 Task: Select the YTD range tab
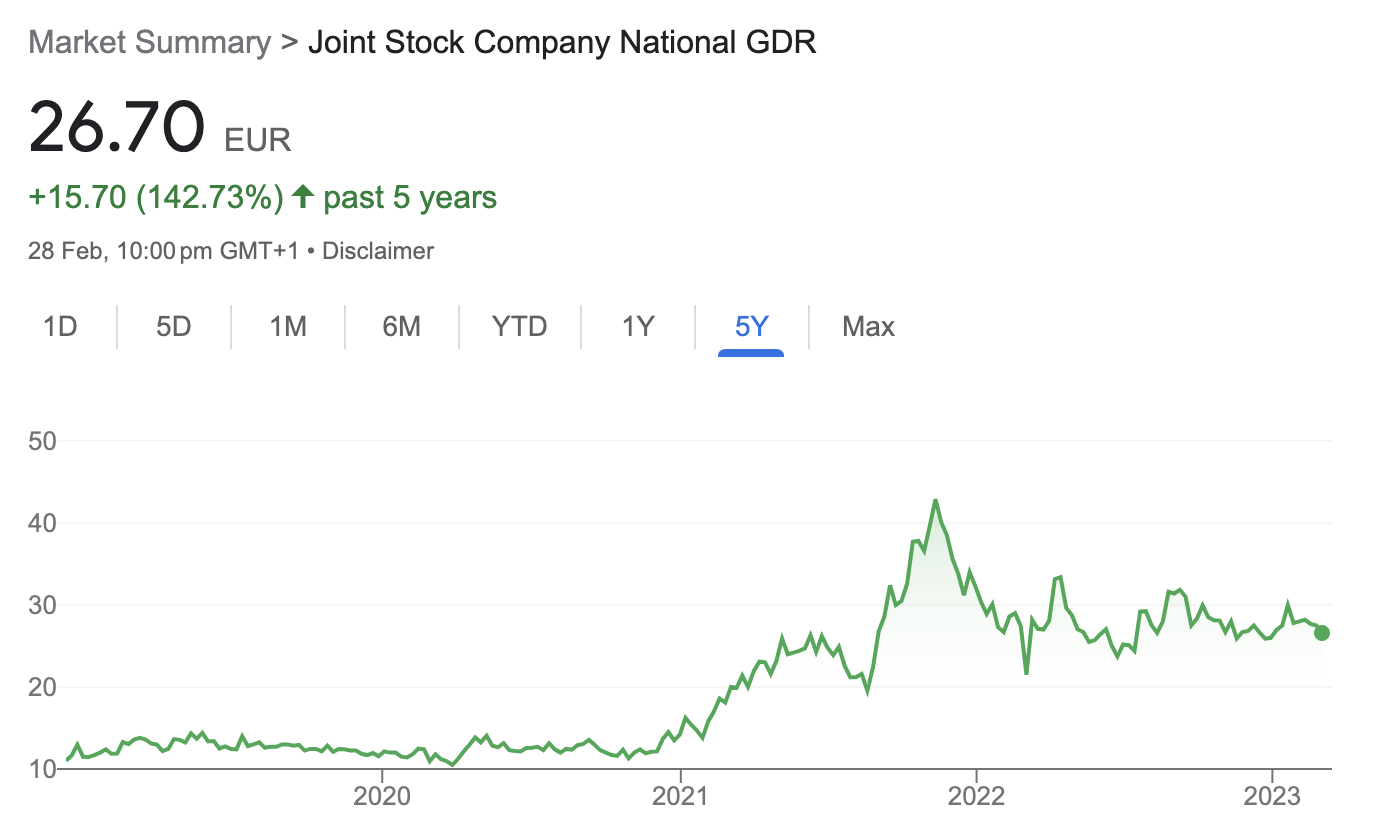coord(519,326)
